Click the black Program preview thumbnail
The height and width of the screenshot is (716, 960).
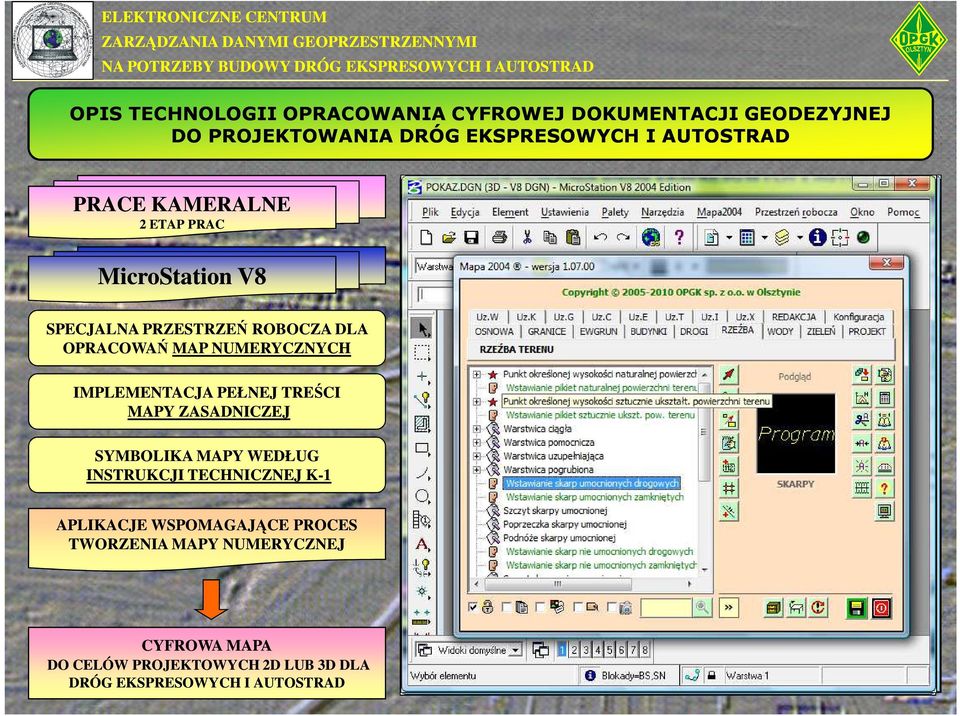795,433
